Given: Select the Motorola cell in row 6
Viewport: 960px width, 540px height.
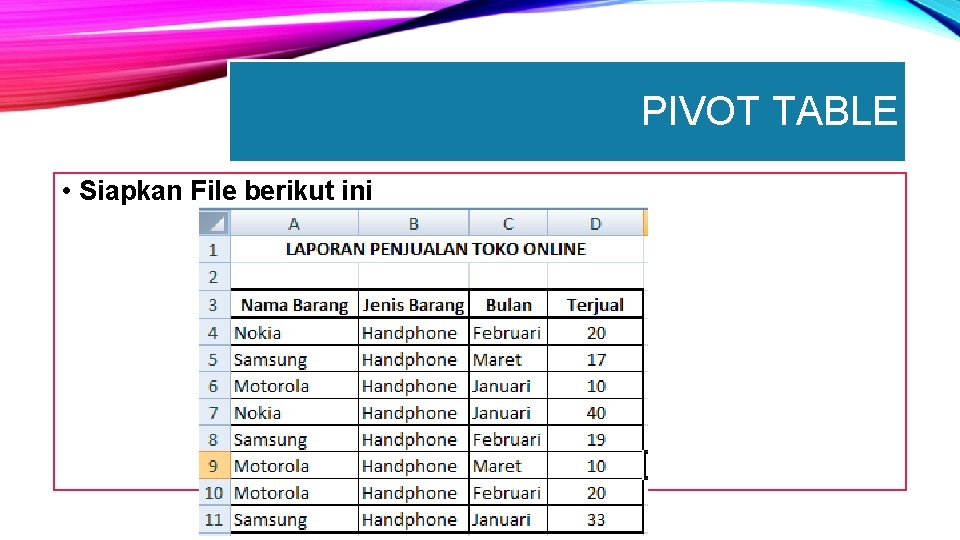Looking at the screenshot, I should (294, 386).
